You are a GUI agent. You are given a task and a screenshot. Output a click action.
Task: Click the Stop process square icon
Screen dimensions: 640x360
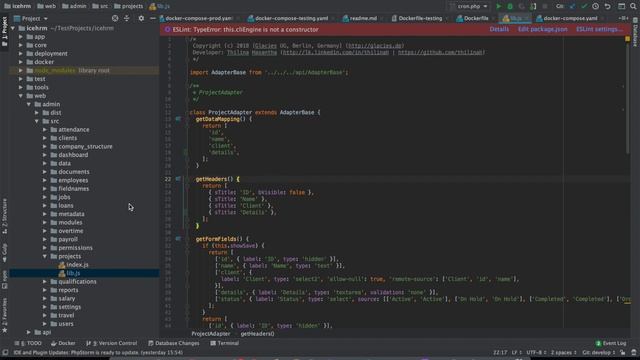pyautogui.click(x=544, y=6)
